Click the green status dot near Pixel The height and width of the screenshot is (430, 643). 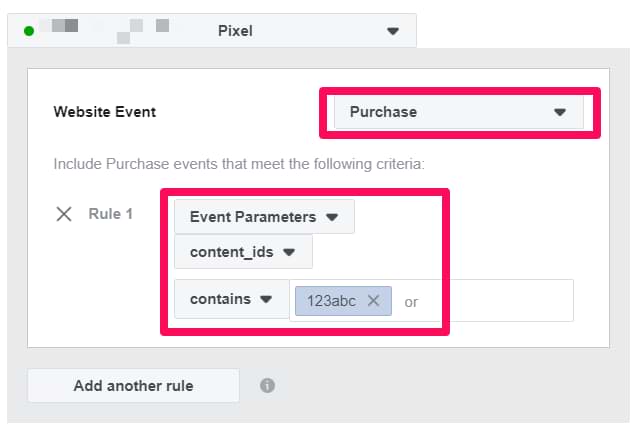coord(29,31)
